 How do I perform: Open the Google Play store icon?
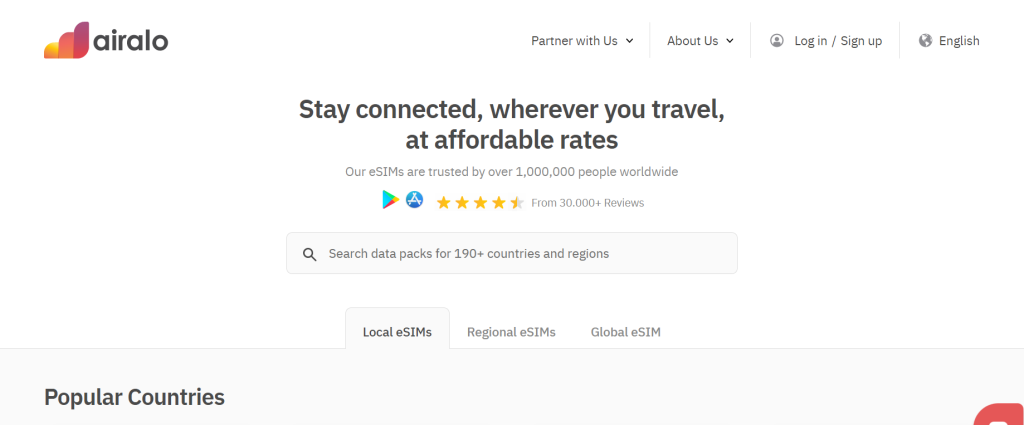(x=390, y=200)
